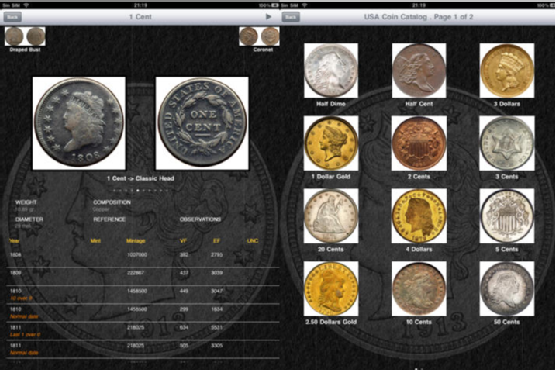Image resolution: width=555 pixels, height=370 pixels.
Task: Choose the 20 Cents coin icon
Action: click(x=331, y=216)
